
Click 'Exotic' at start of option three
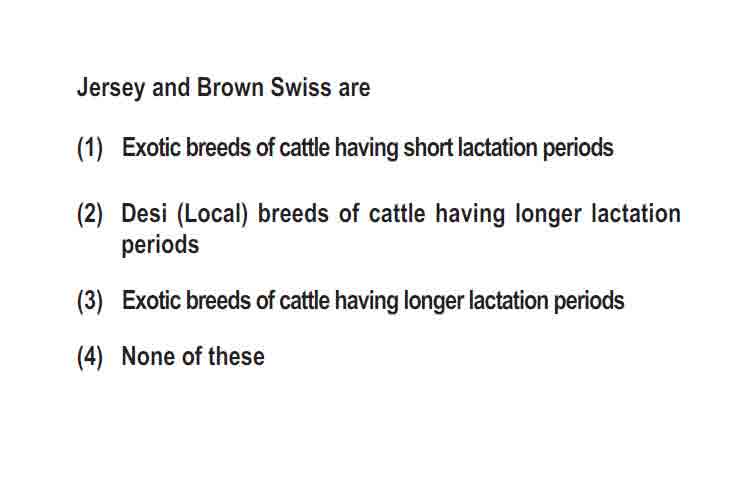(x=151, y=301)
